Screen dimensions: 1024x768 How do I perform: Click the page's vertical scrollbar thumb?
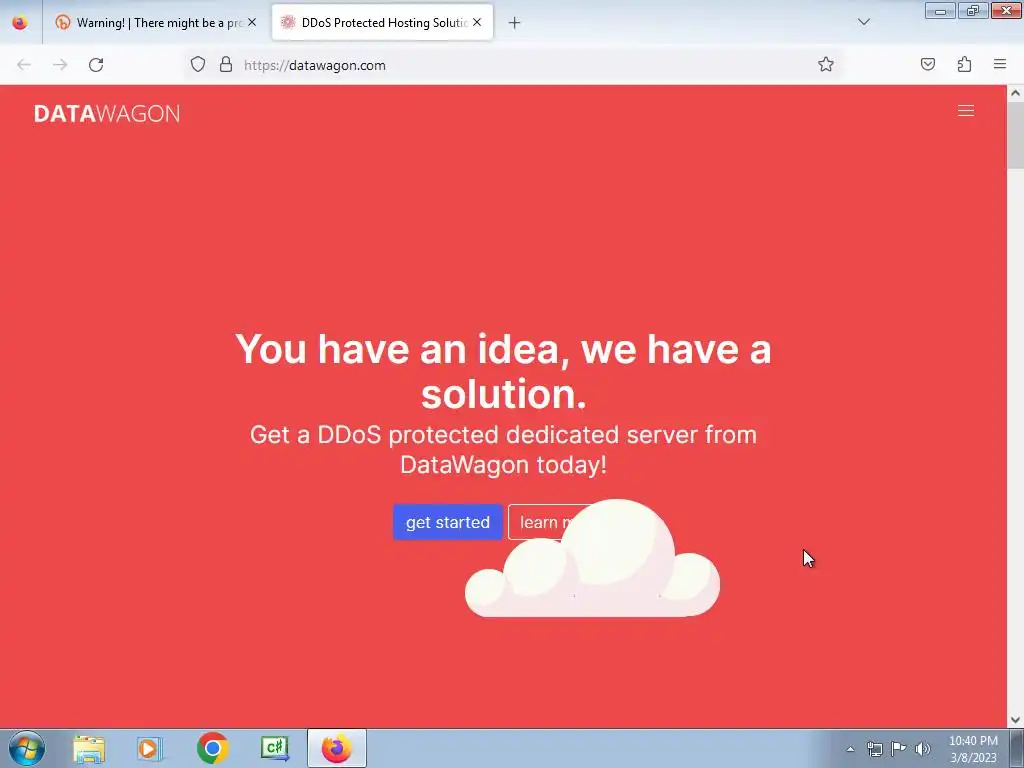tap(1015, 135)
